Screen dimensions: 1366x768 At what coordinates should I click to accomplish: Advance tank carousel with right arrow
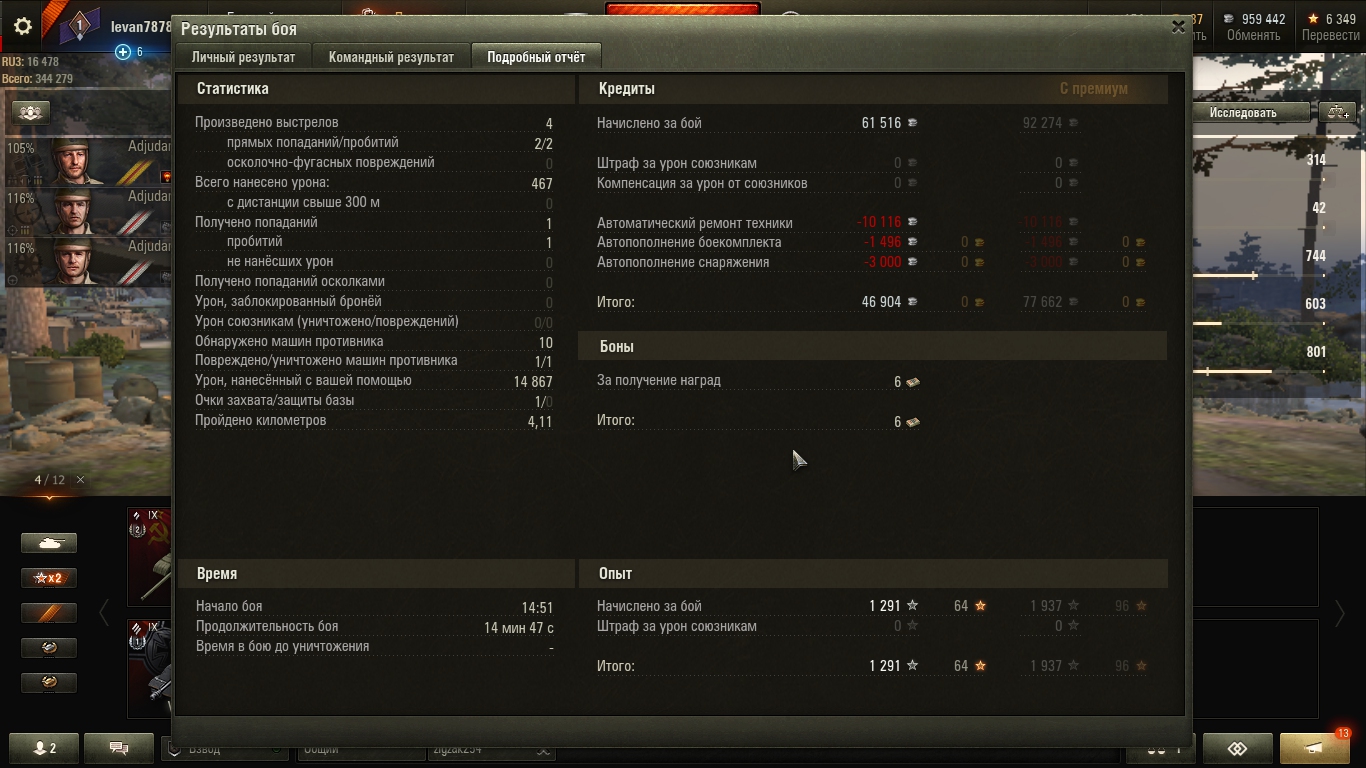pyautogui.click(x=1340, y=613)
